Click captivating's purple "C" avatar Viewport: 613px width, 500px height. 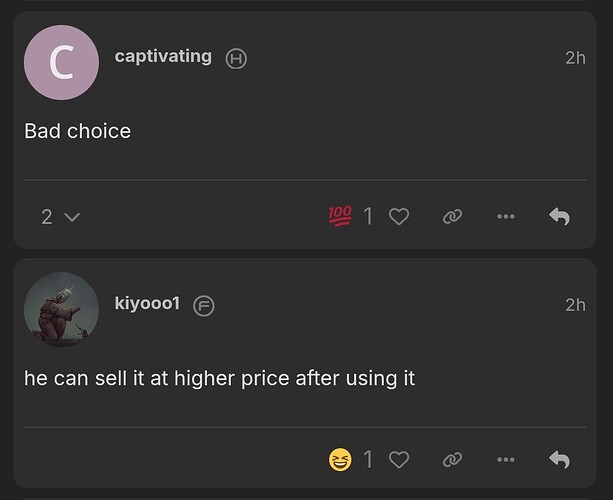pos(61,63)
